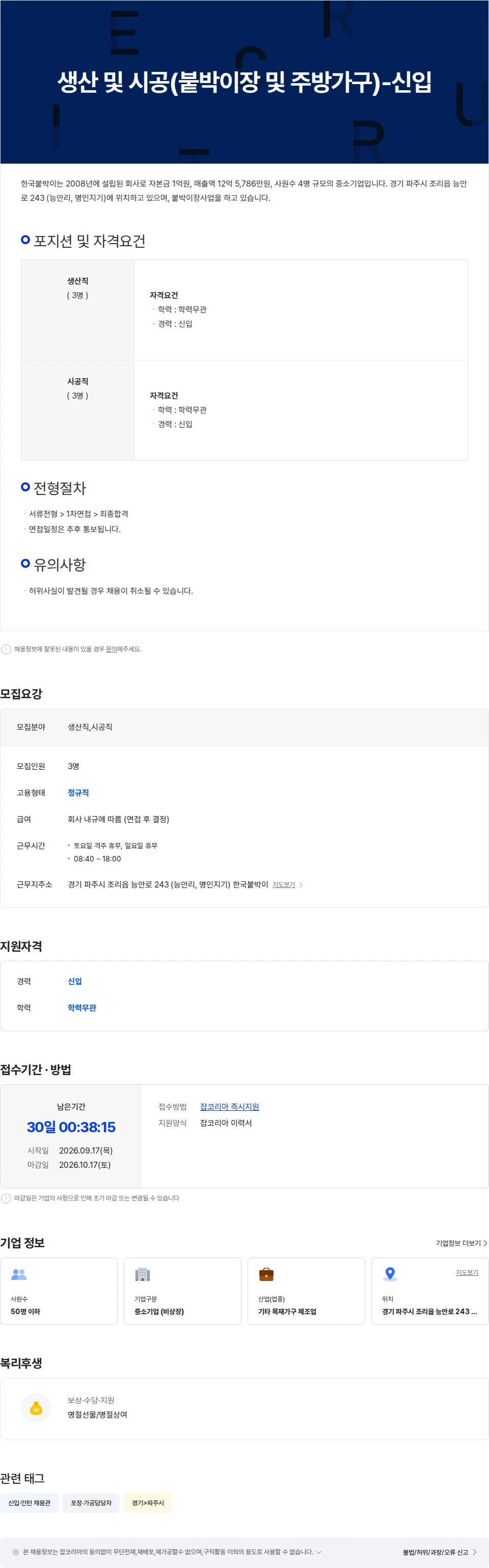Click the company type building icon

(142, 1274)
